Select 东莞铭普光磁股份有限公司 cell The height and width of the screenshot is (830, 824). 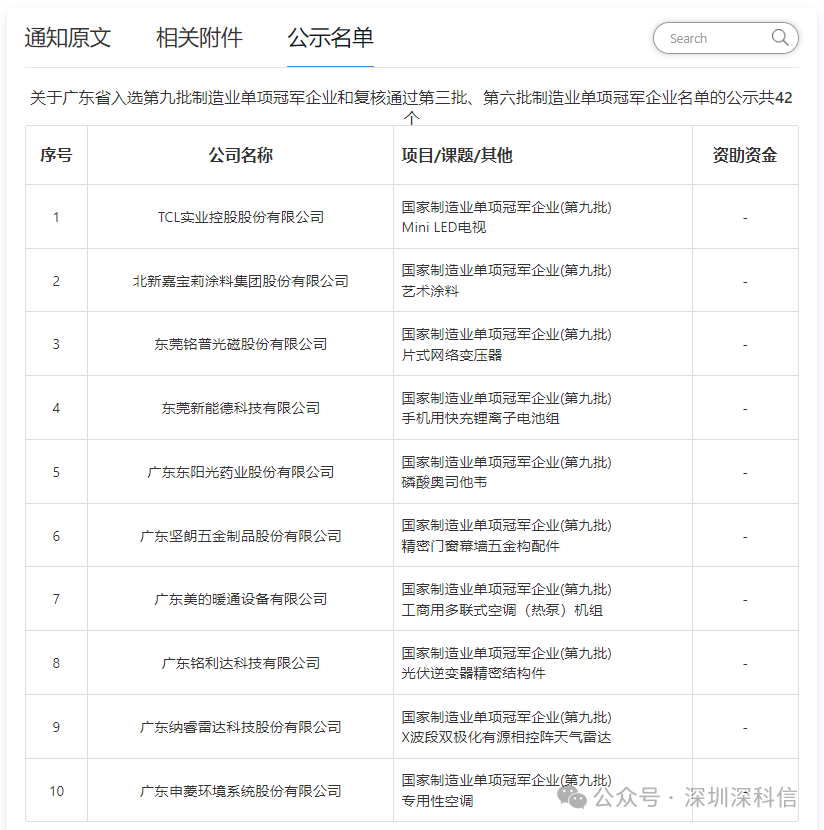240,345
